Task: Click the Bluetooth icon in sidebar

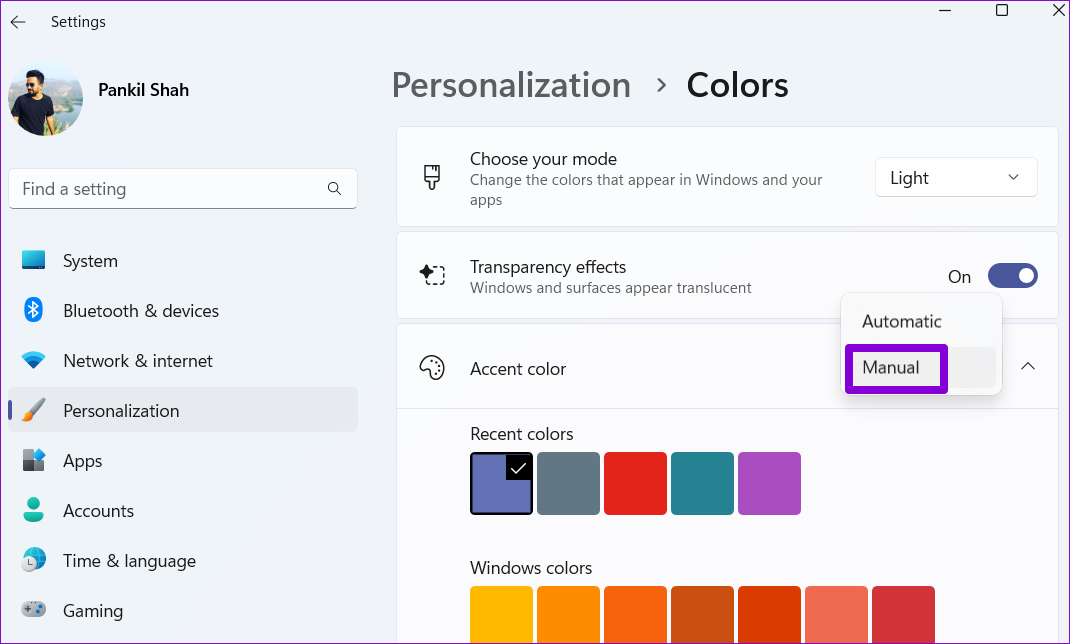Action: (33, 310)
